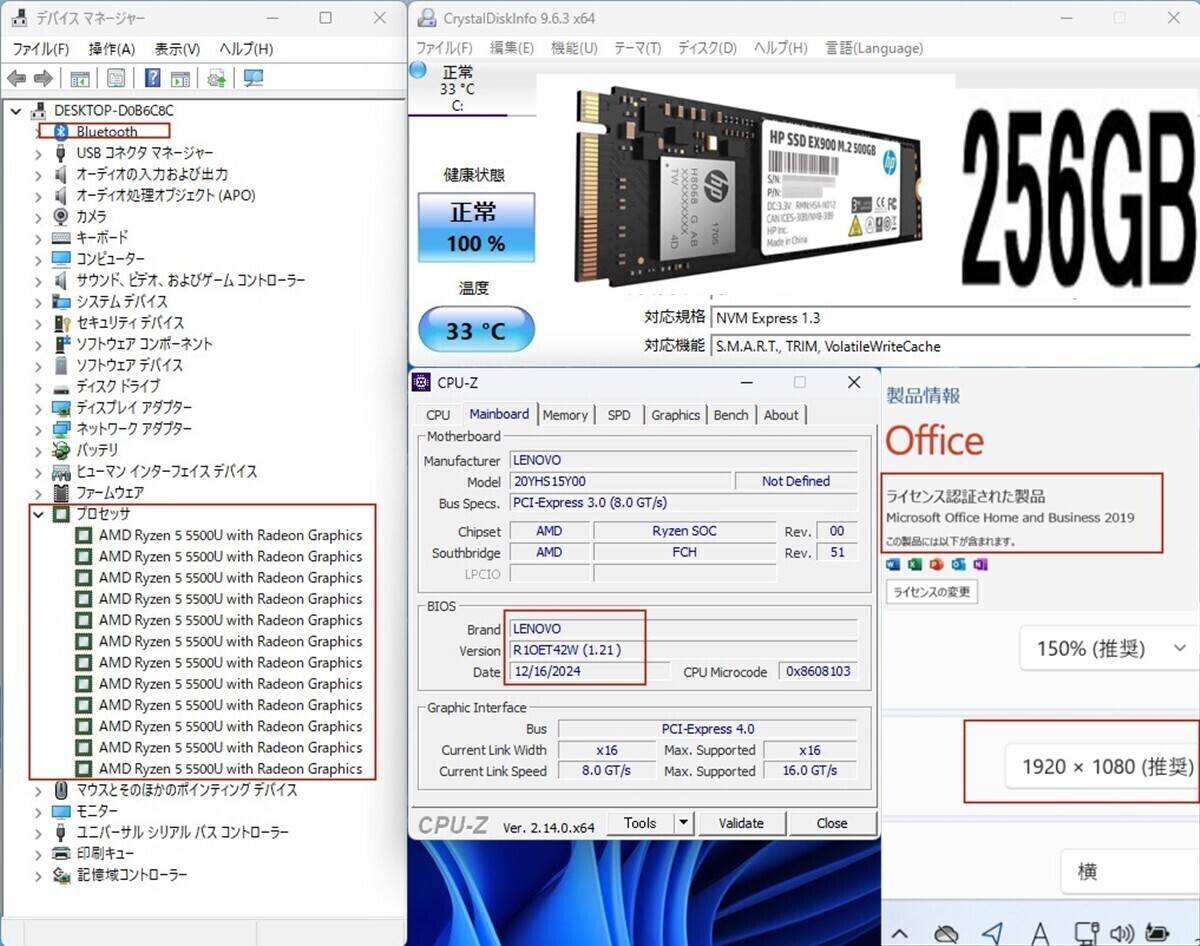Open 操作(A) menu in Device Manager
Viewport: 1200px width, 946px height.
(x=112, y=49)
